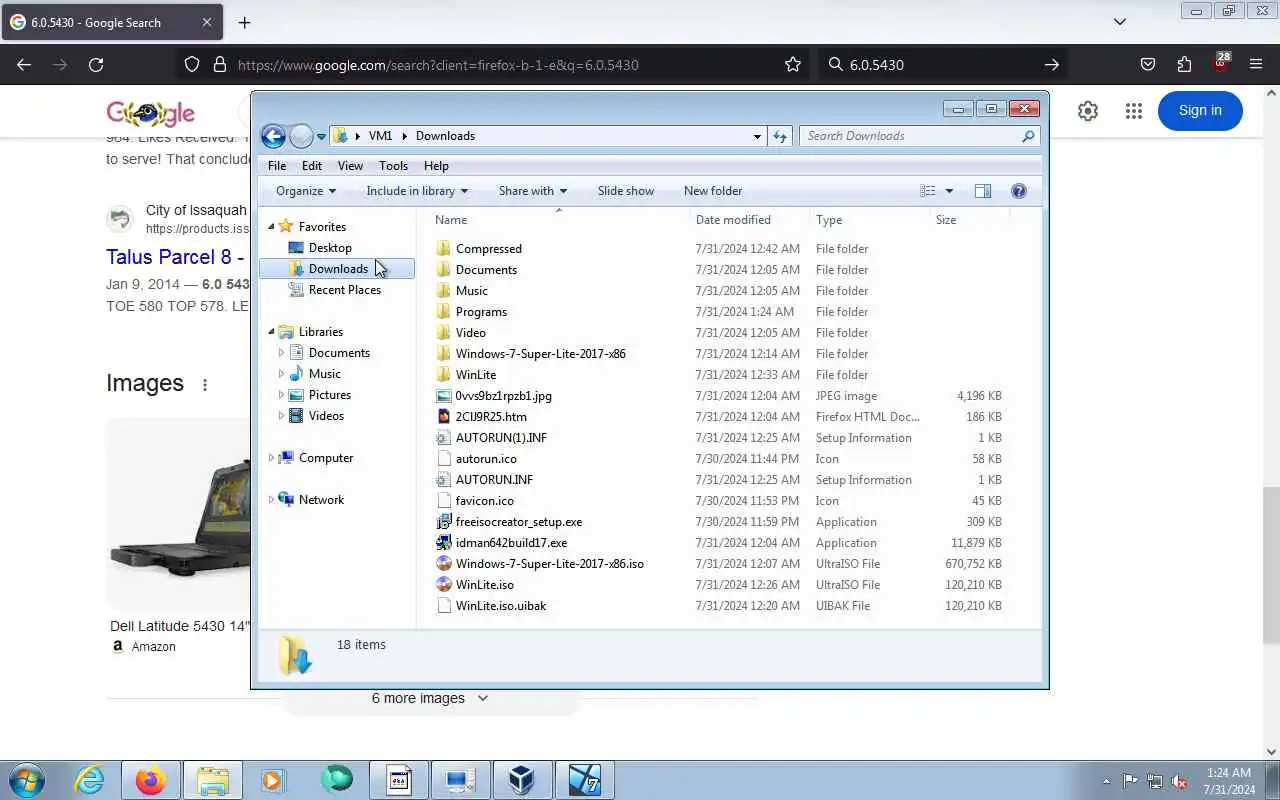1280x800 pixels.
Task: Select the WinLite.iso UltraISO file icon
Action: tap(444, 585)
